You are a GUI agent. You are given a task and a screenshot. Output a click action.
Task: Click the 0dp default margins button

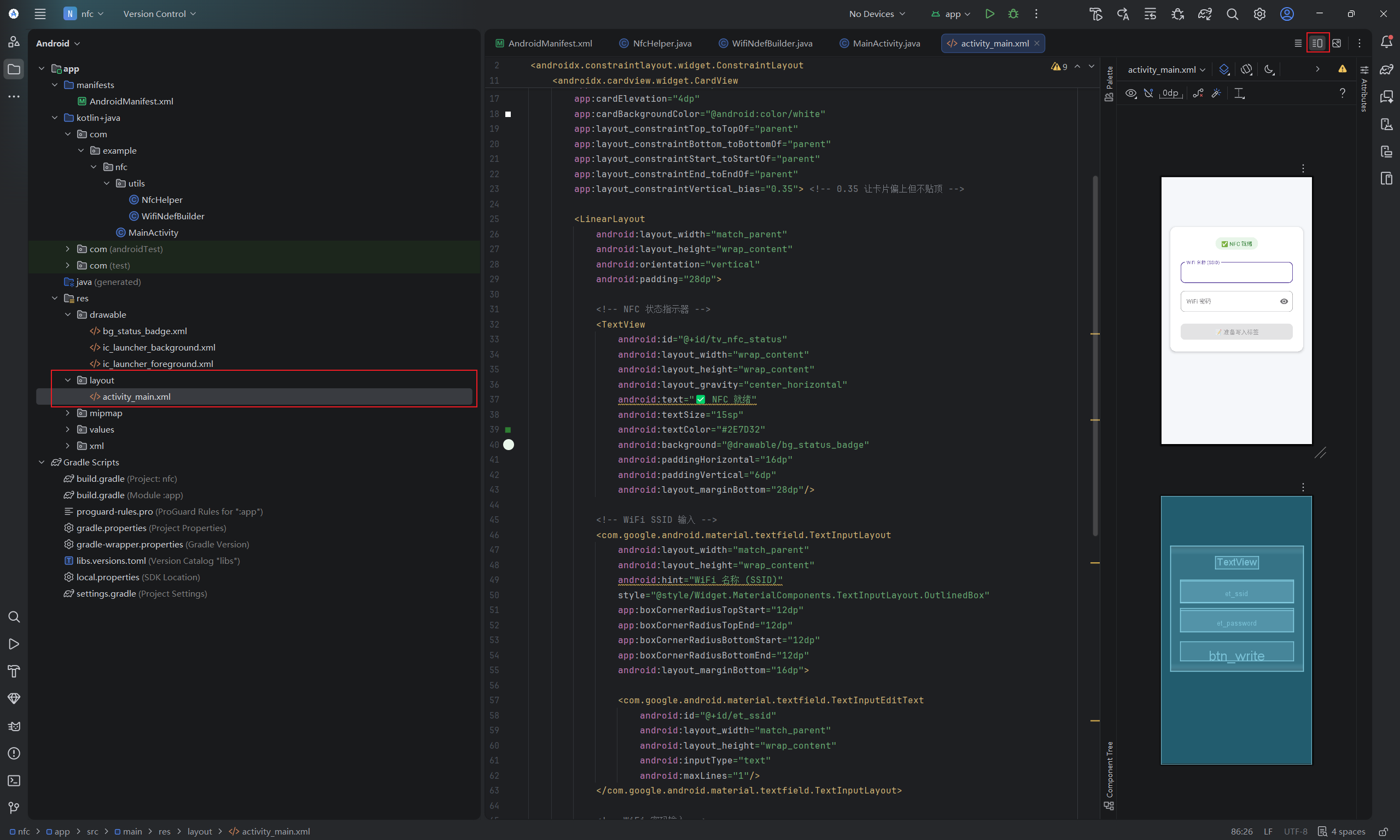(x=1171, y=94)
